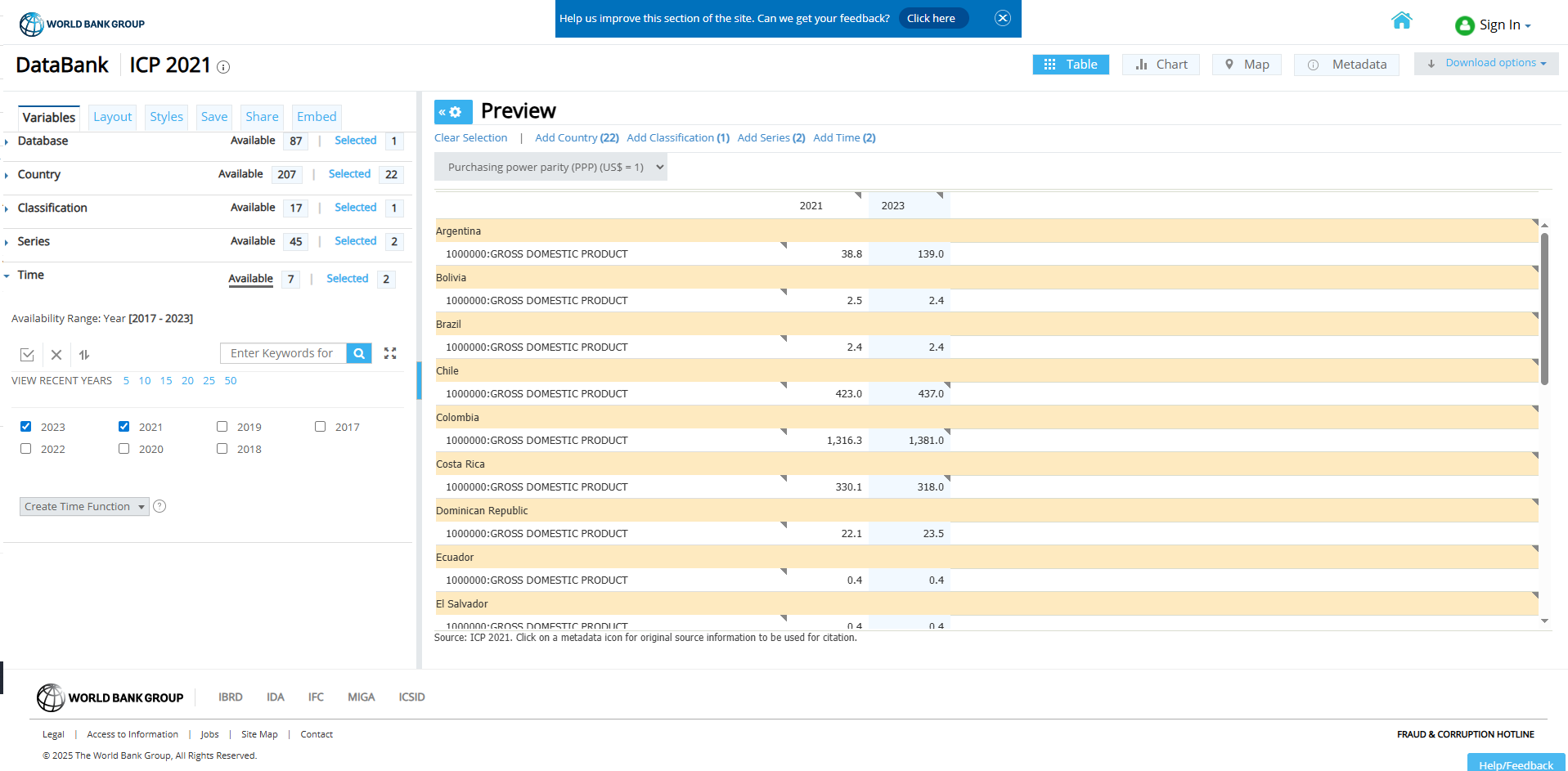Open the Site Map footer link
This screenshot has width=1568, height=771.
pyautogui.click(x=259, y=734)
